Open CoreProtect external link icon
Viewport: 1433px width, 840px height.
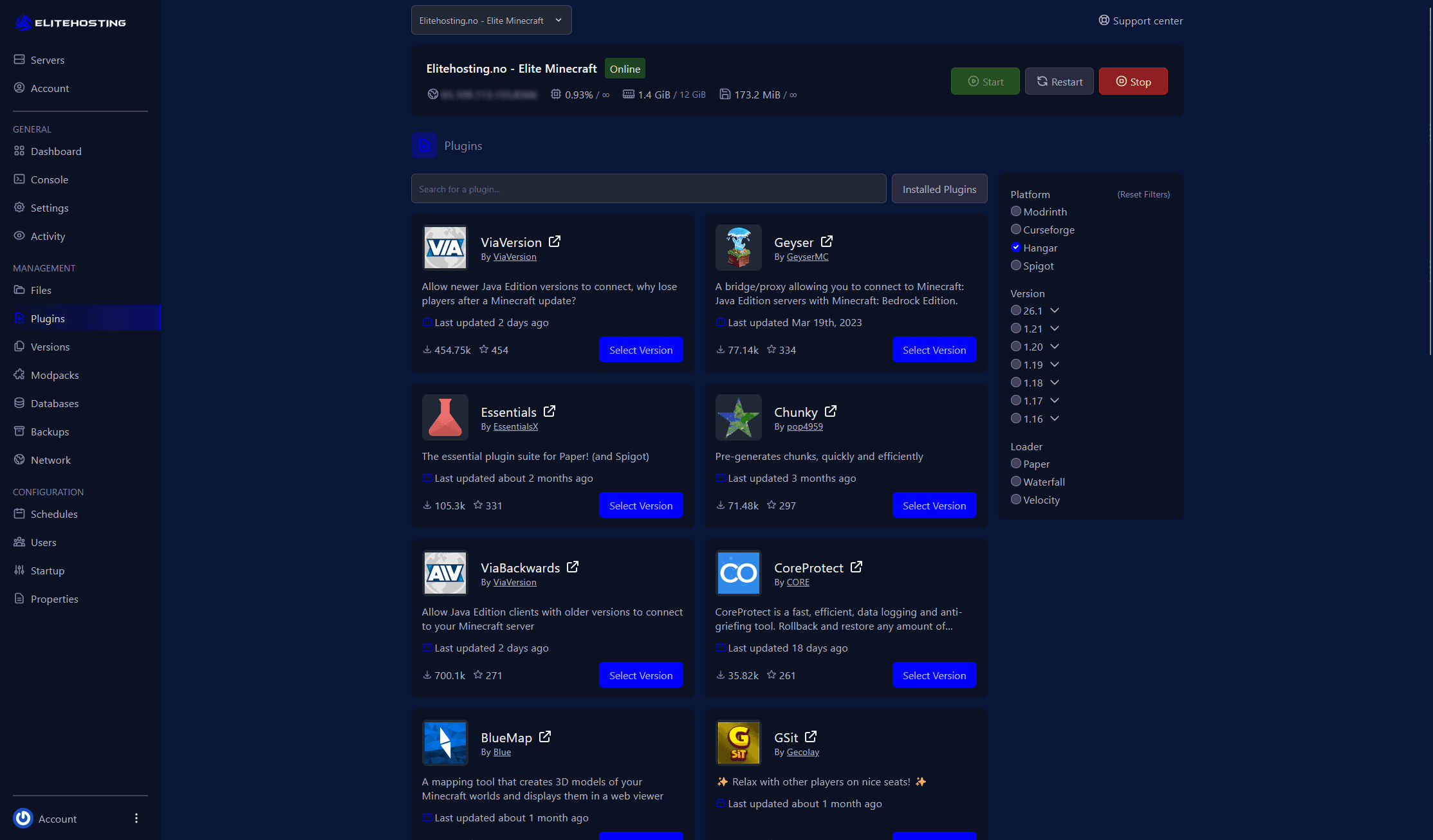(x=856, y=567)
